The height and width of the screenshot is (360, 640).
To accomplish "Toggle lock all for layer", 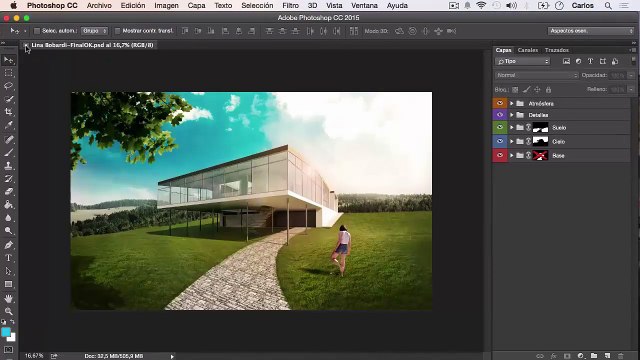I will [x=548, y=89].
